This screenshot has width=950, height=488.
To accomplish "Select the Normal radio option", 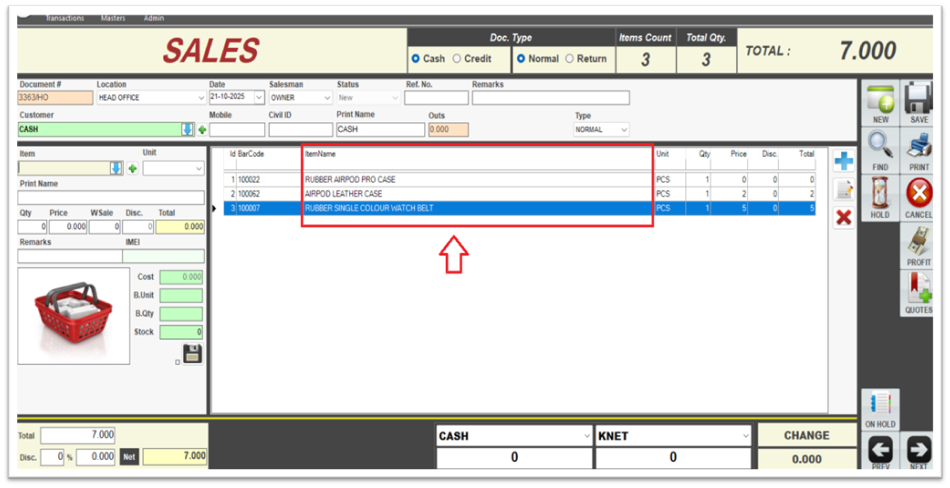I will [x=520, y=59].
